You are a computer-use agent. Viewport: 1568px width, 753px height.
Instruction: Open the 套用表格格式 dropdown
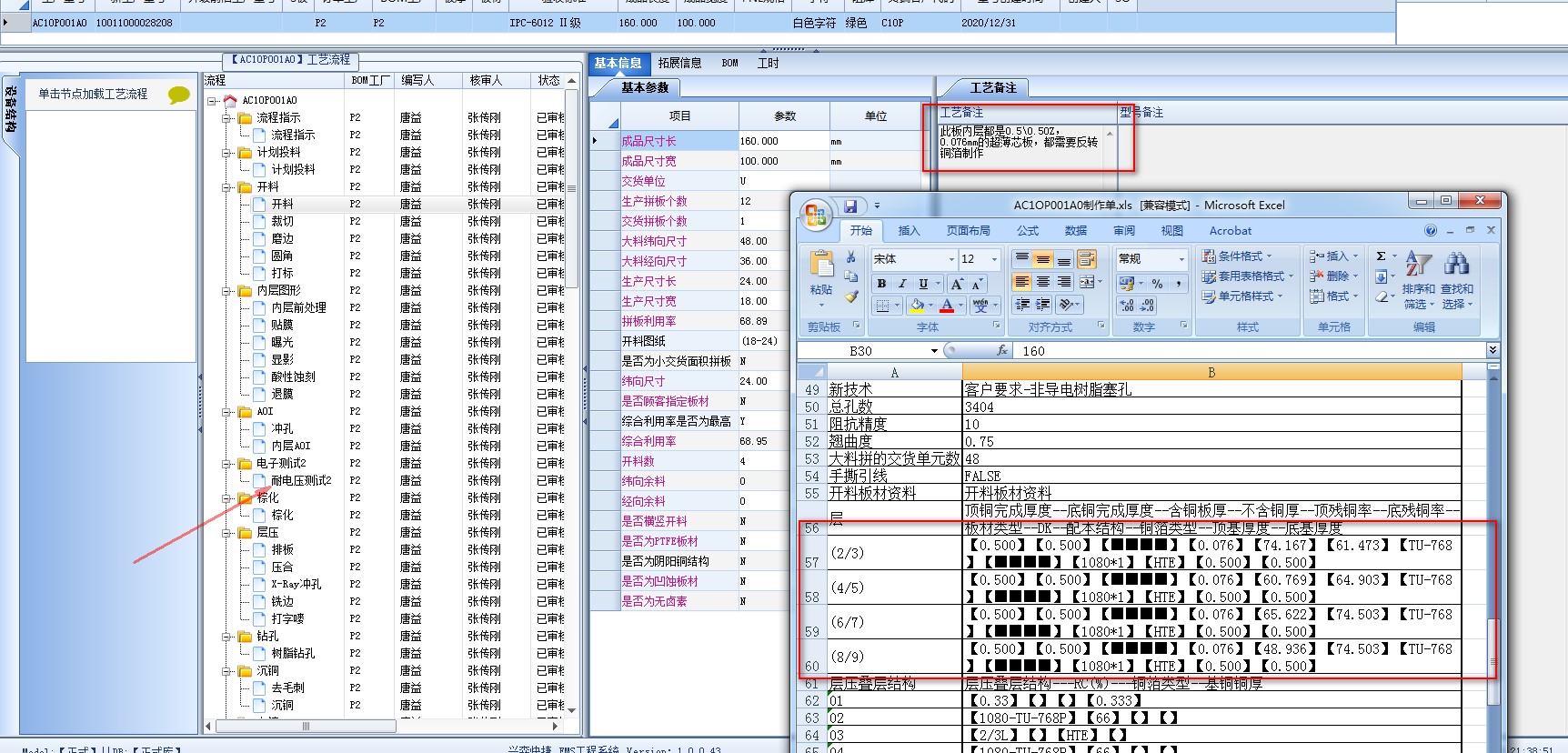[x=1247, y=276]
